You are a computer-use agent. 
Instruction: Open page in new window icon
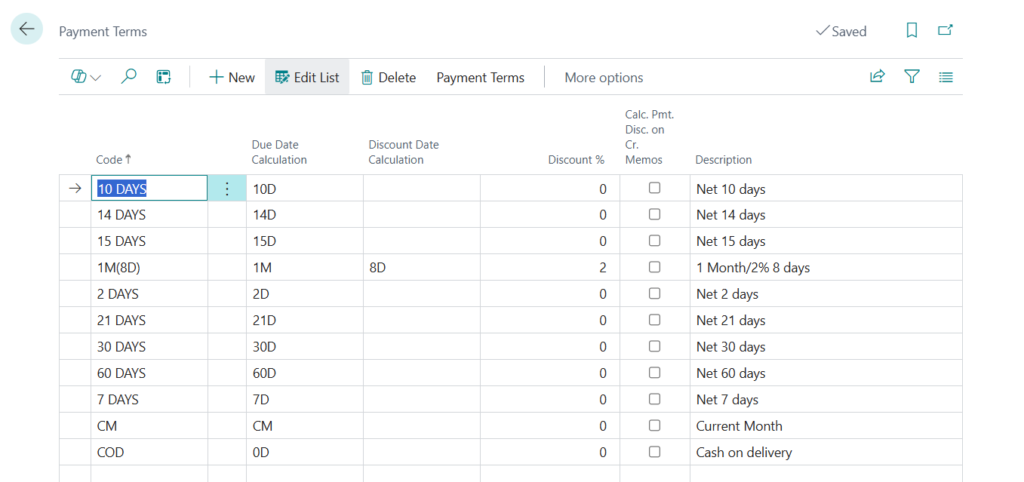pos(945,31)
